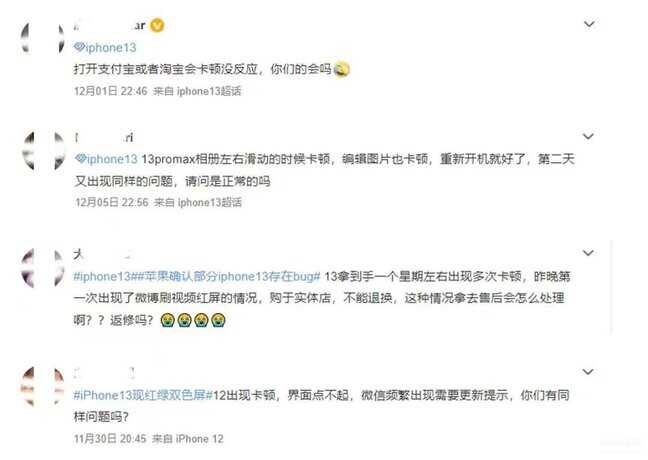Open the 12月01日 22:46 timestamp
Screen dimensions: 648x460
coord(110,91)
